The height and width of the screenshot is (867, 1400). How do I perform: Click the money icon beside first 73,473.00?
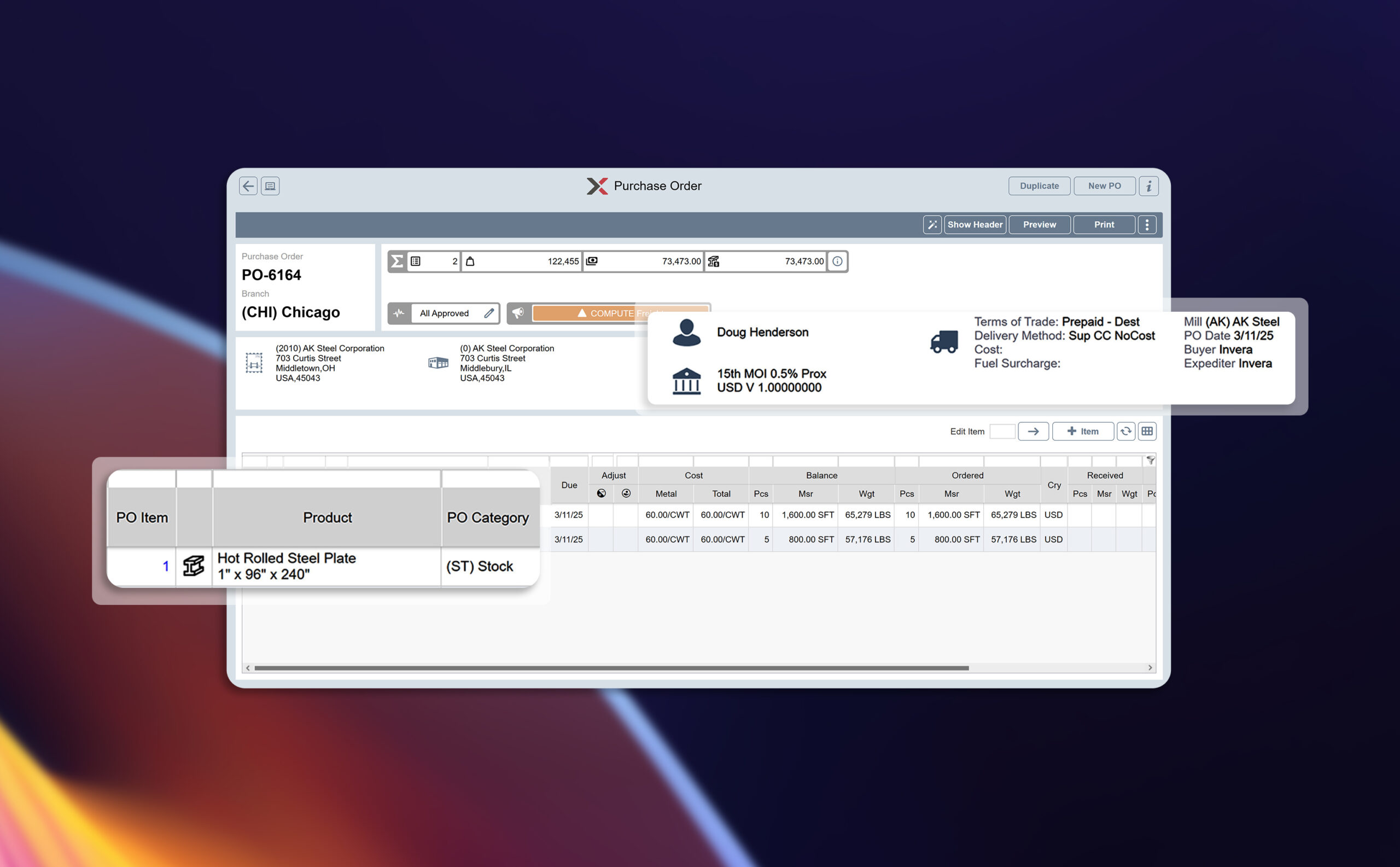(592, 261)
